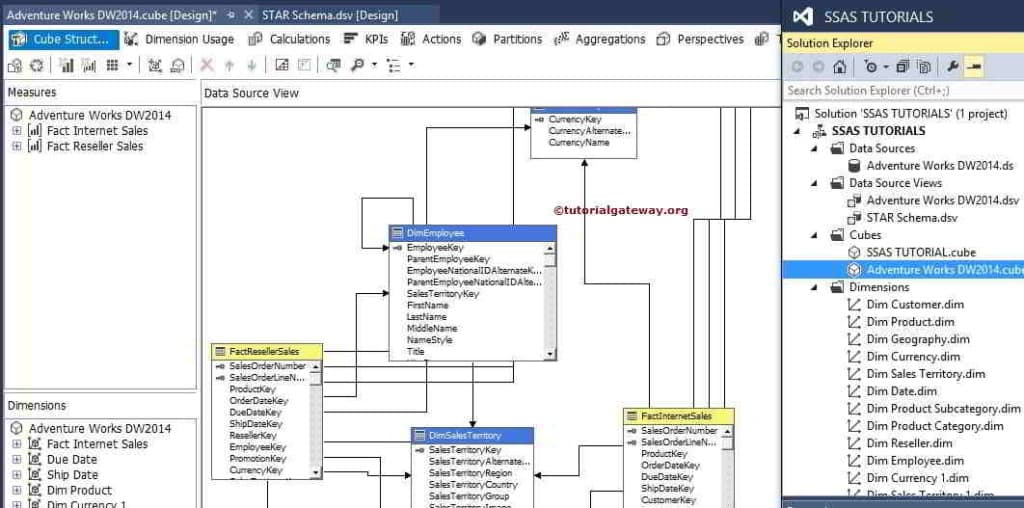Expand Fact Reseller Sales measure group
The width and height of the screenshot is (1024, 508).
(x=17, y=146)
